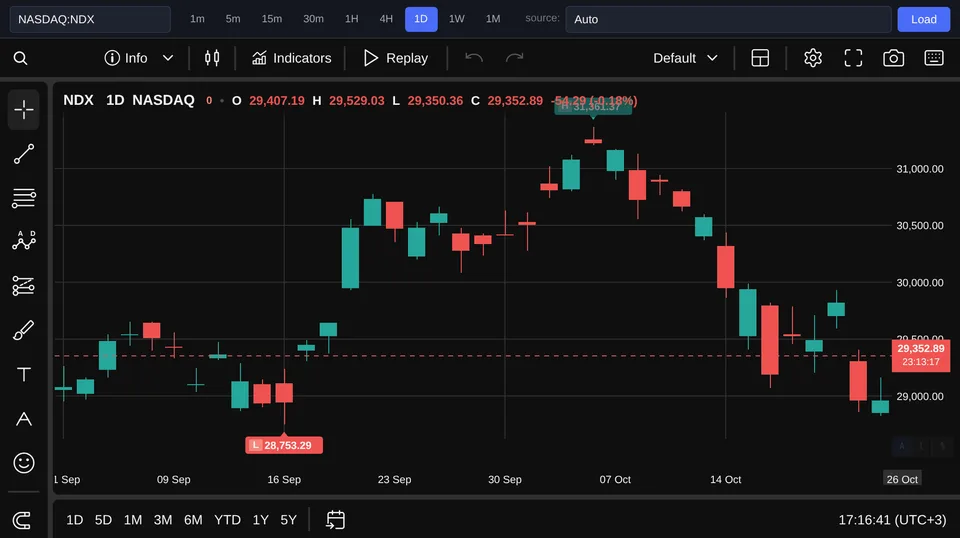Open the Default template dropdown
This screenshot has width=960, height=538.
click(685, 58)
